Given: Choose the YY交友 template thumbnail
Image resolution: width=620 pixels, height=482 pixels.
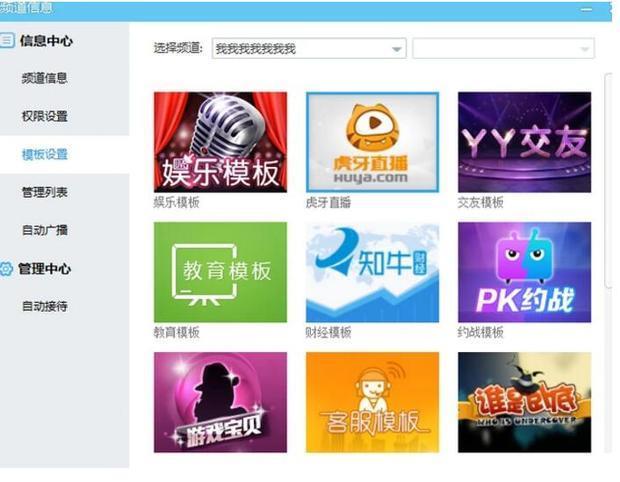Looking at the screenshot, I should 524,142.
